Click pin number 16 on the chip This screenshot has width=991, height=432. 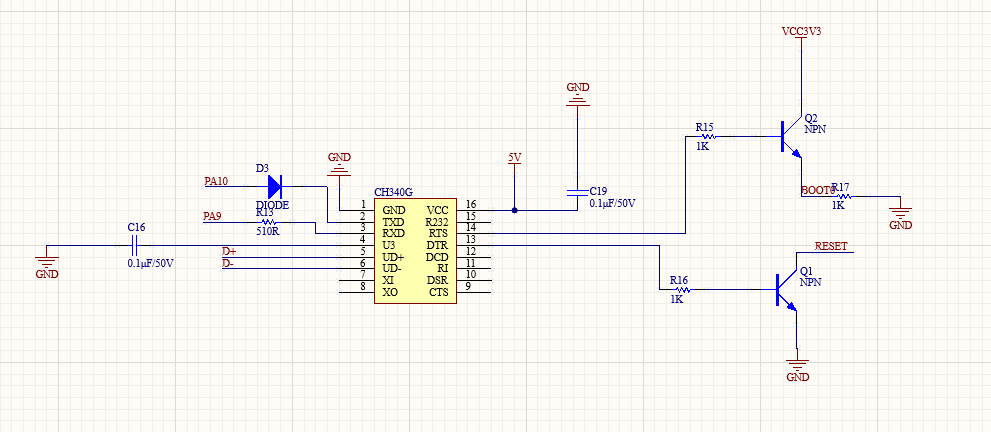coord(471,205)
